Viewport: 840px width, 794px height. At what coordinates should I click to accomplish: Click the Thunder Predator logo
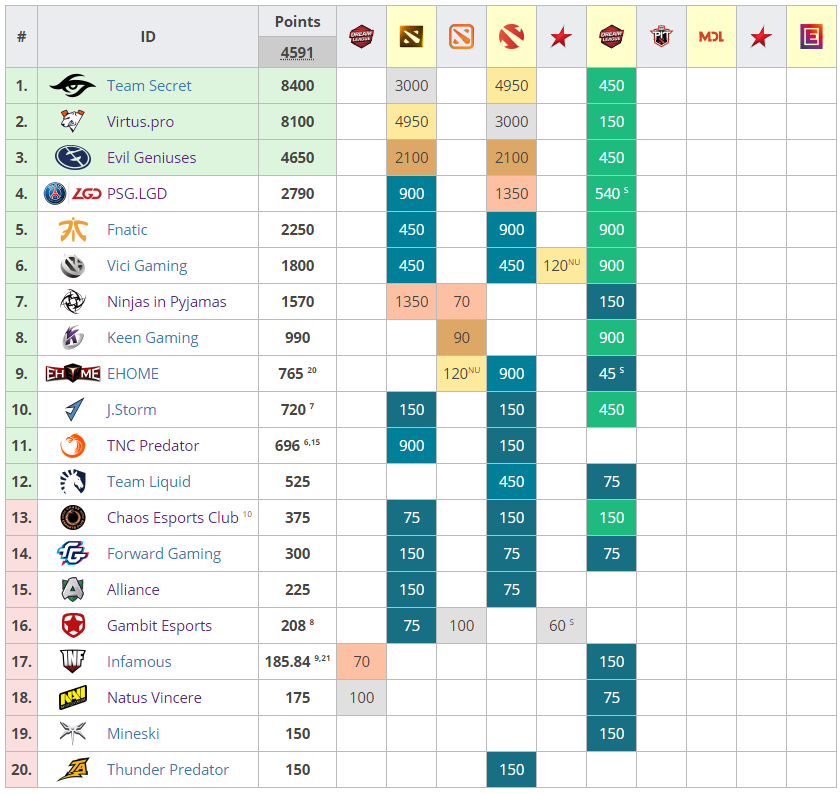[73, 769]
